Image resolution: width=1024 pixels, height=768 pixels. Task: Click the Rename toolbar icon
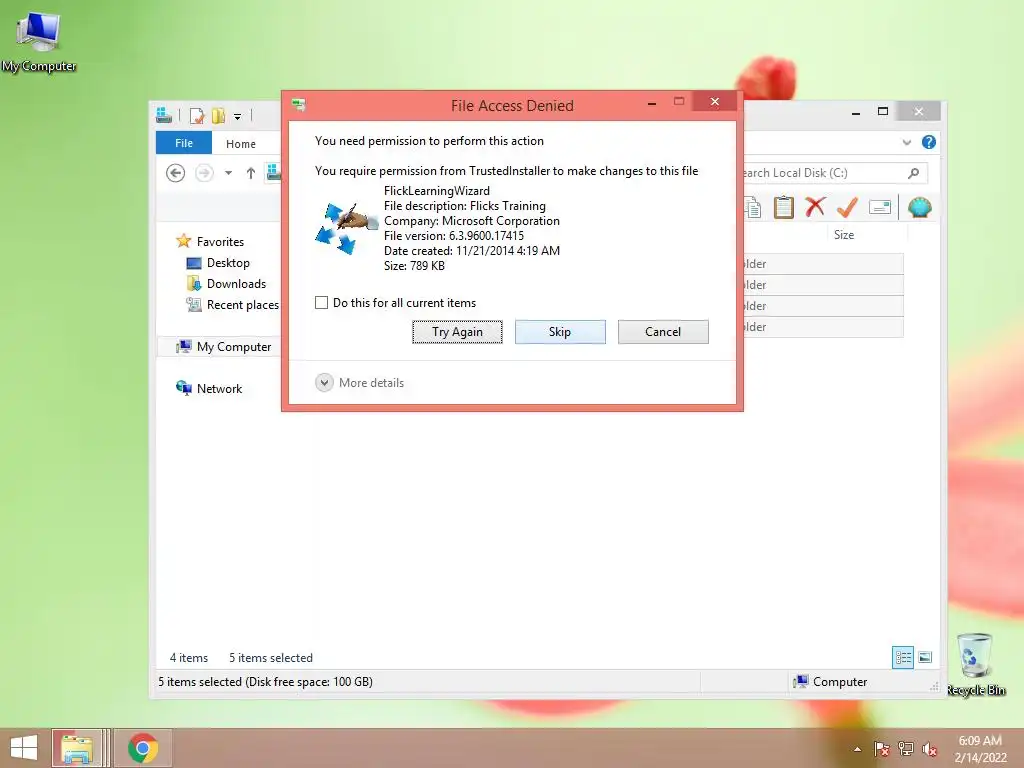(880, 208)
